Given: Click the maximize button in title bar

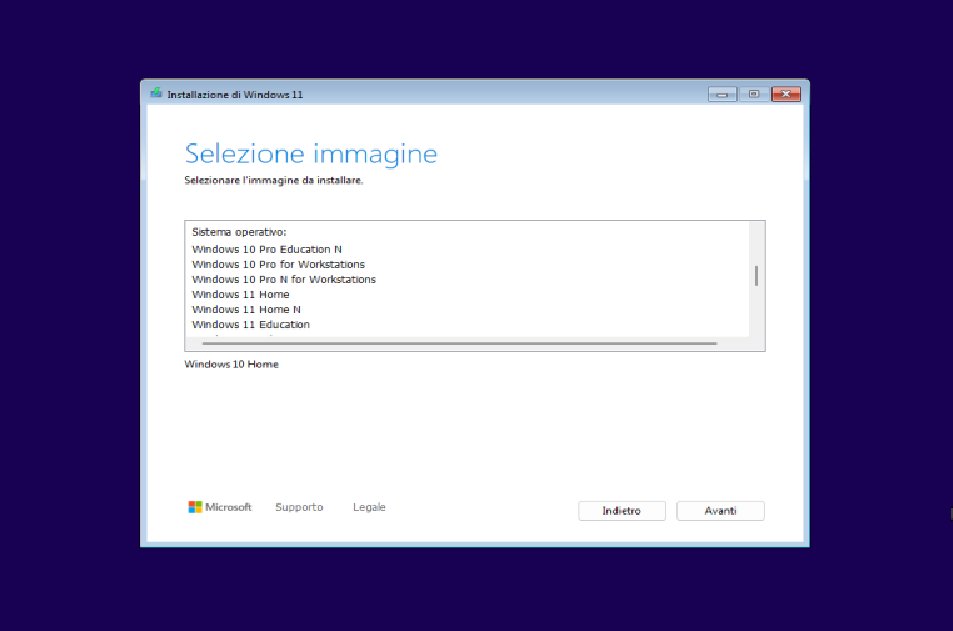Looking at the screenshot, I should tap(754, 94).
